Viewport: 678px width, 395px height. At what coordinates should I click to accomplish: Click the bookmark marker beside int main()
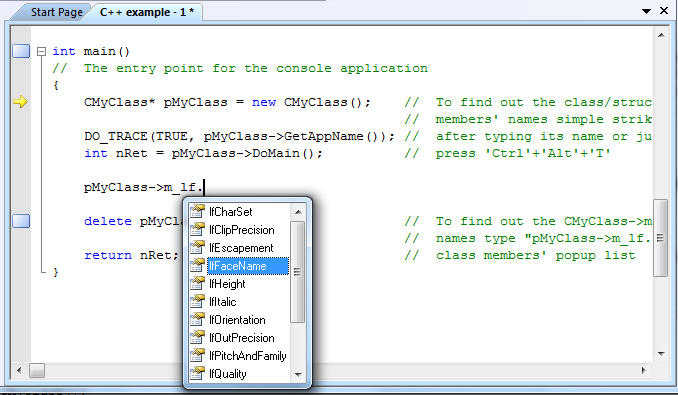pyautogui.click(x=21, y=51)
